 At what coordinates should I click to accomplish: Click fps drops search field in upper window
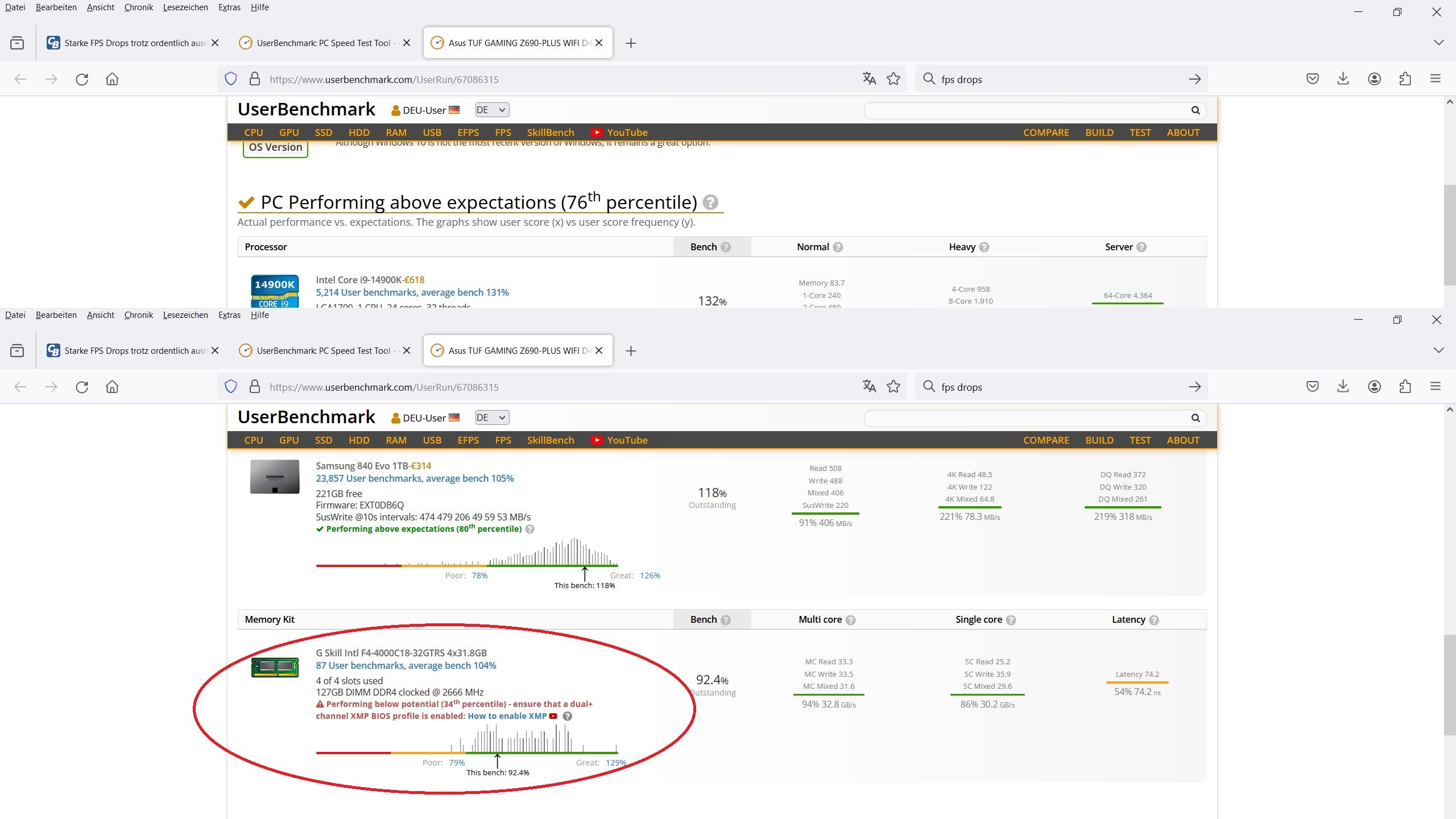[x=1061, y=79]
